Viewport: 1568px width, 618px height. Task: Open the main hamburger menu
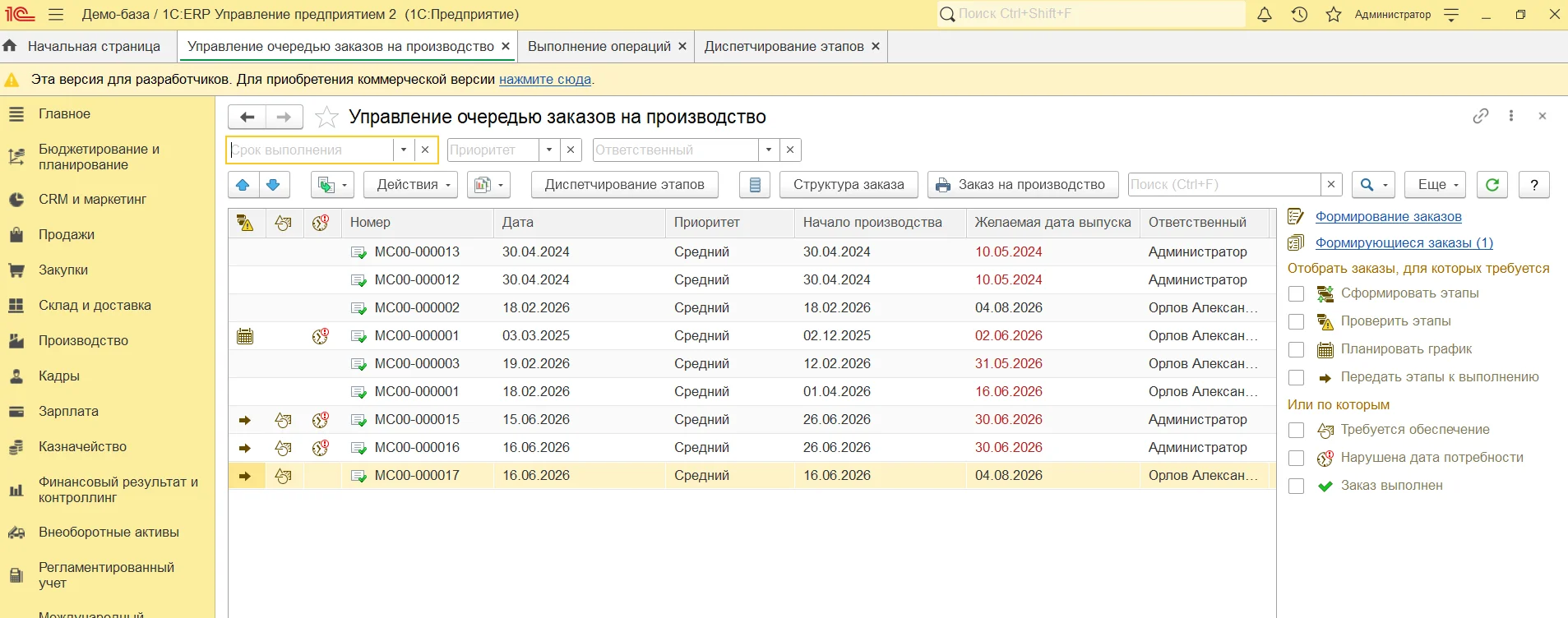tap(56, 14)
